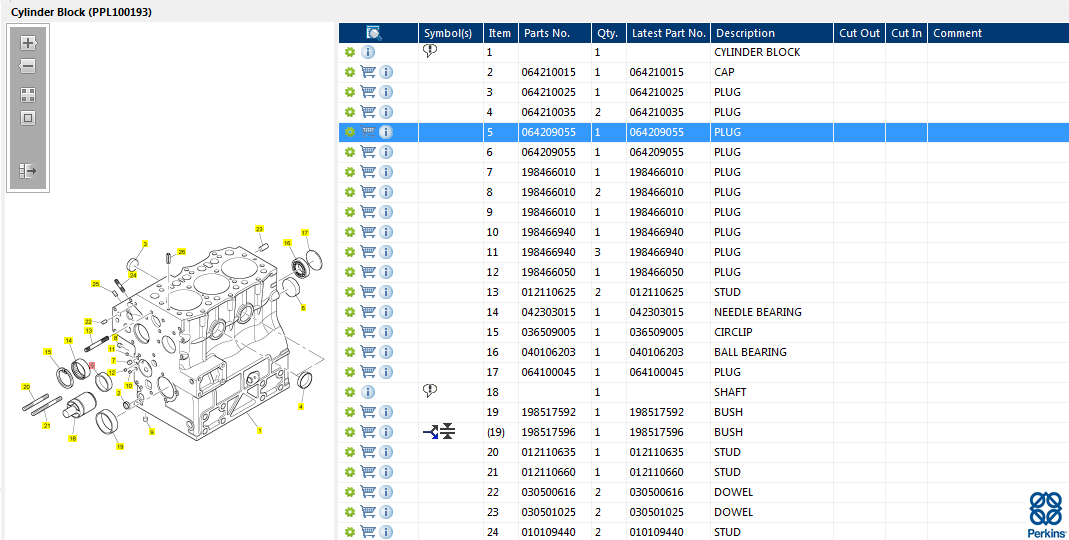Click the list export arrow icon
Viewport: 1069px width, 540px height.
click(28, 171)
